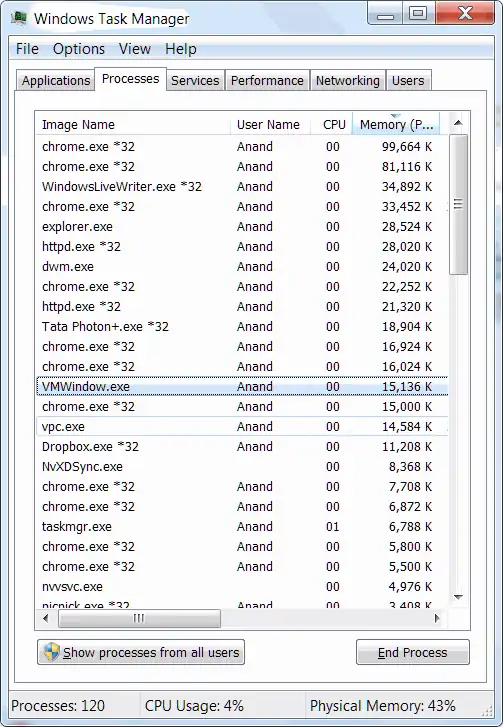The width and height of the screenshot is (503, 727).
Task: Select Tata Photon+.exe *32 process
Action: pyautogui.click(x=242, y=326)
